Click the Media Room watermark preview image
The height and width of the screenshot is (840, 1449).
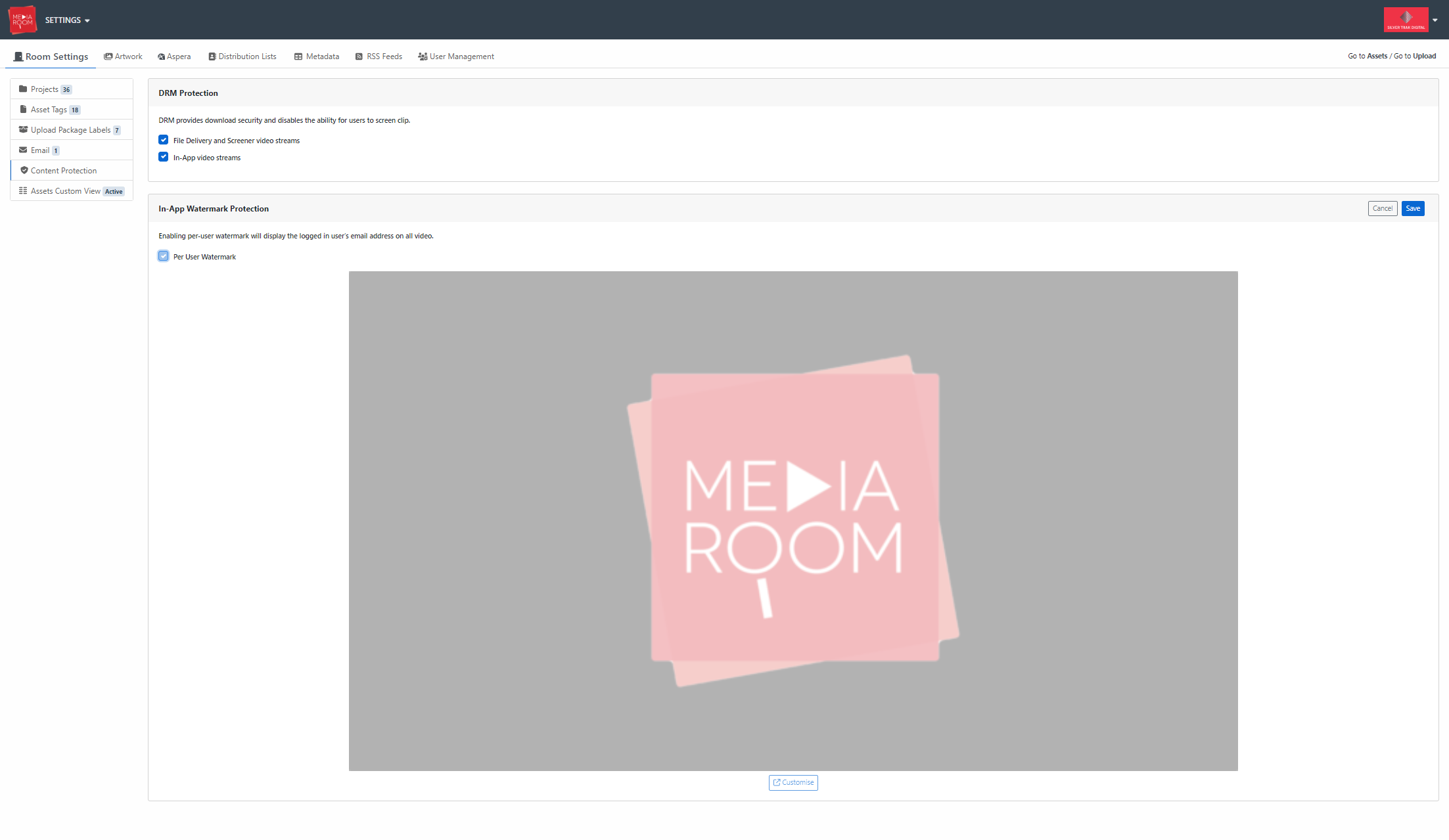793,521
